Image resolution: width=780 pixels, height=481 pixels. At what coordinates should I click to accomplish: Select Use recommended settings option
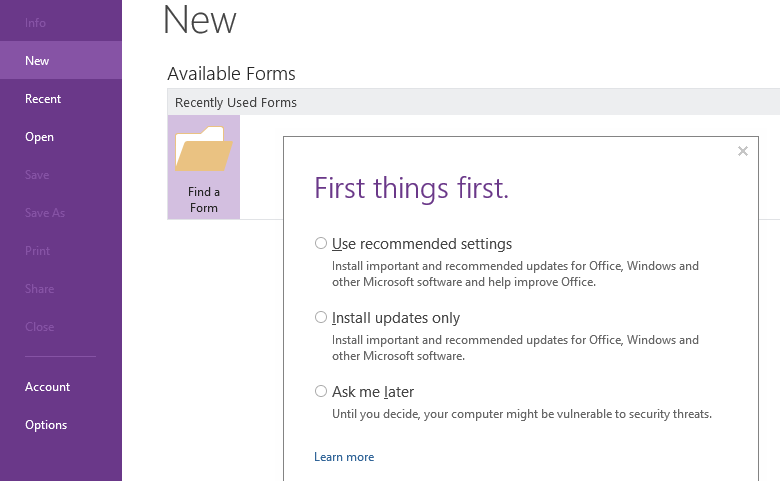point(321,243)
